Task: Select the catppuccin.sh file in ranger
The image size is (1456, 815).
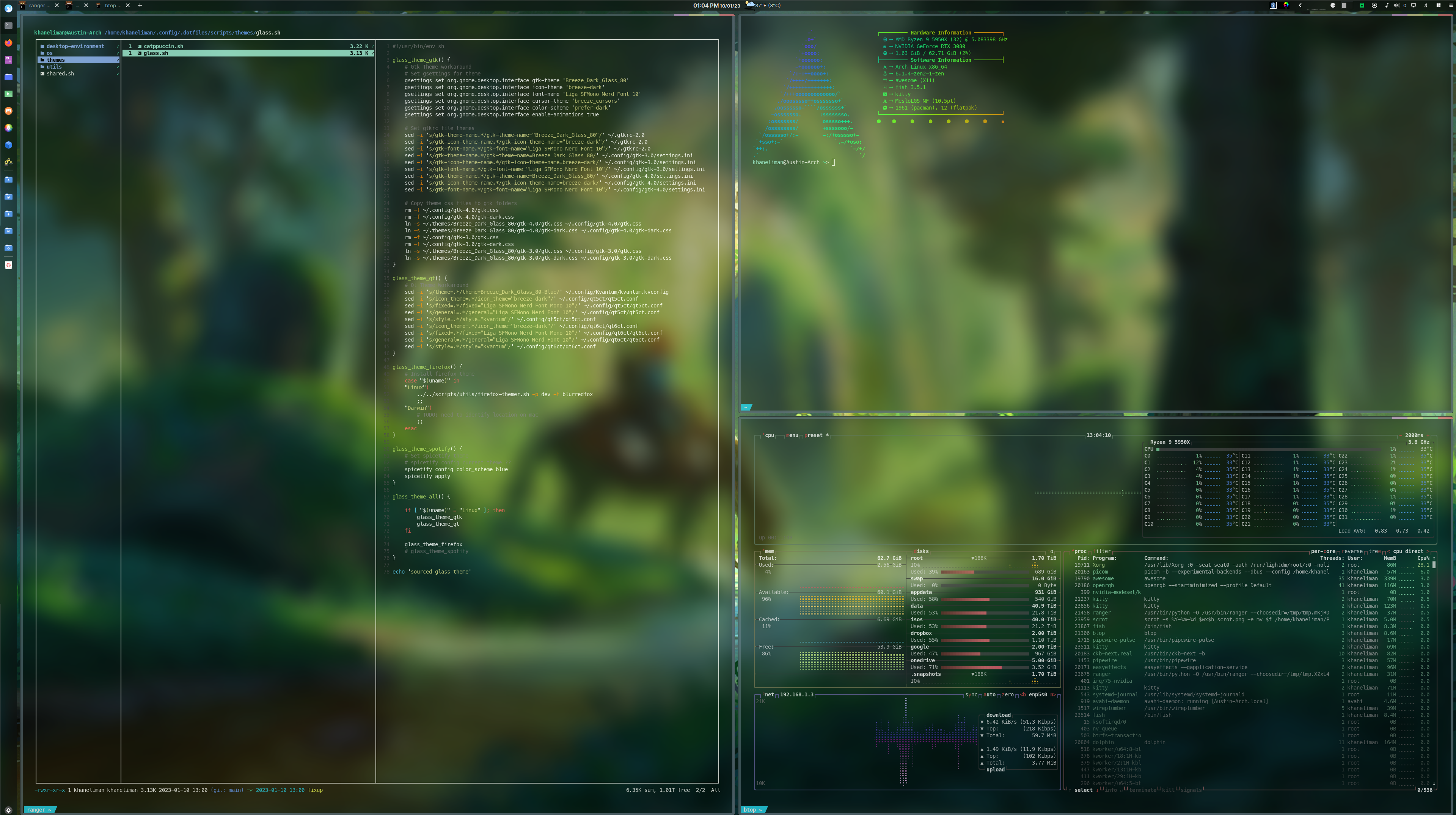Action: [x=163, y=46]
